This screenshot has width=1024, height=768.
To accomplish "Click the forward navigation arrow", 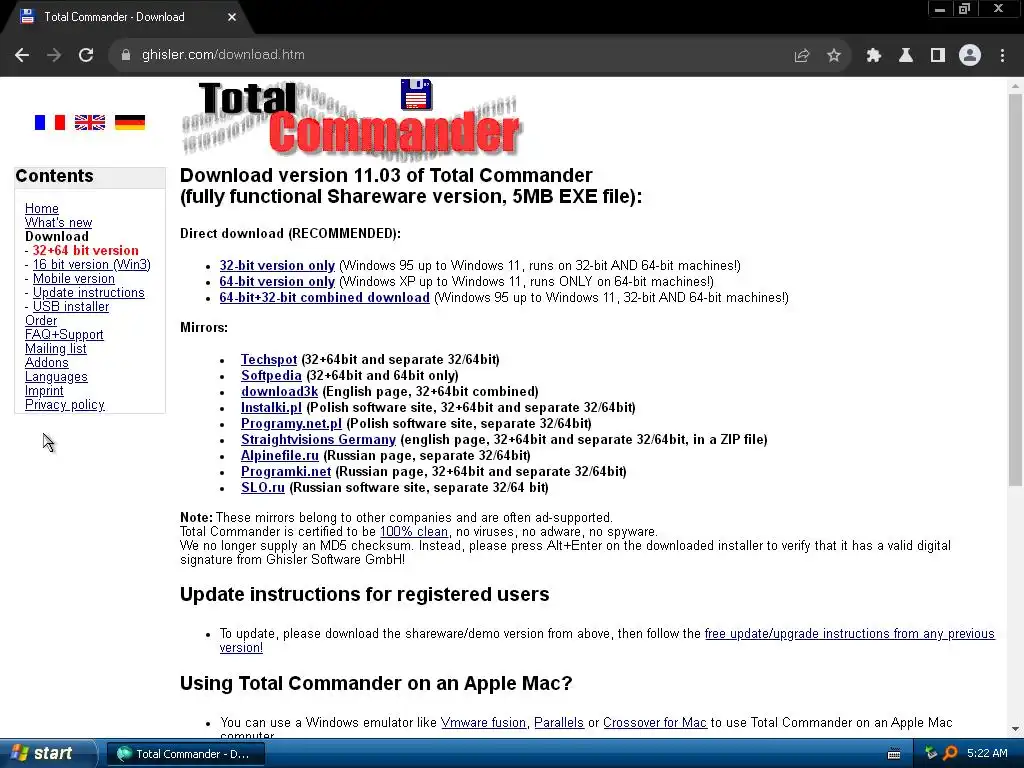I will click(54, 55).
